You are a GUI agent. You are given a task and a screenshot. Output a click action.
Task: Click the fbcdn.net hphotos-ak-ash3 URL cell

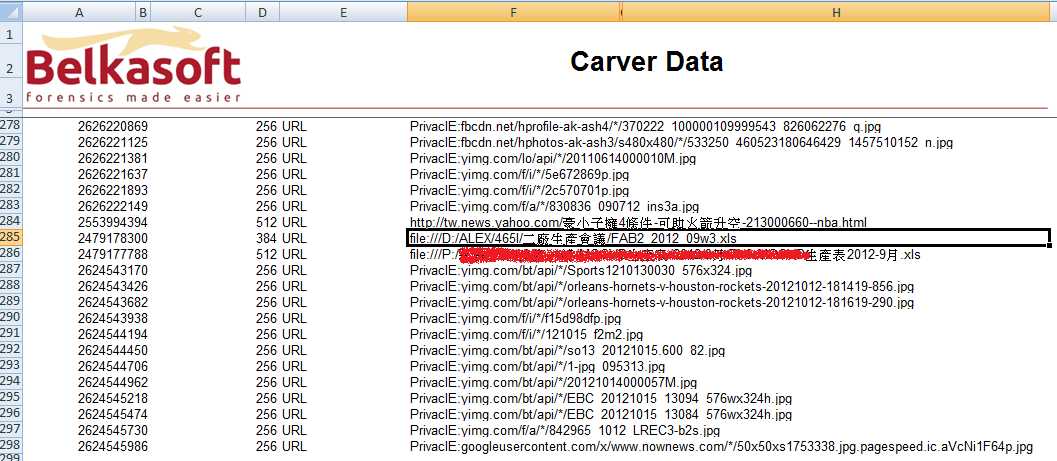coord(681,142)
